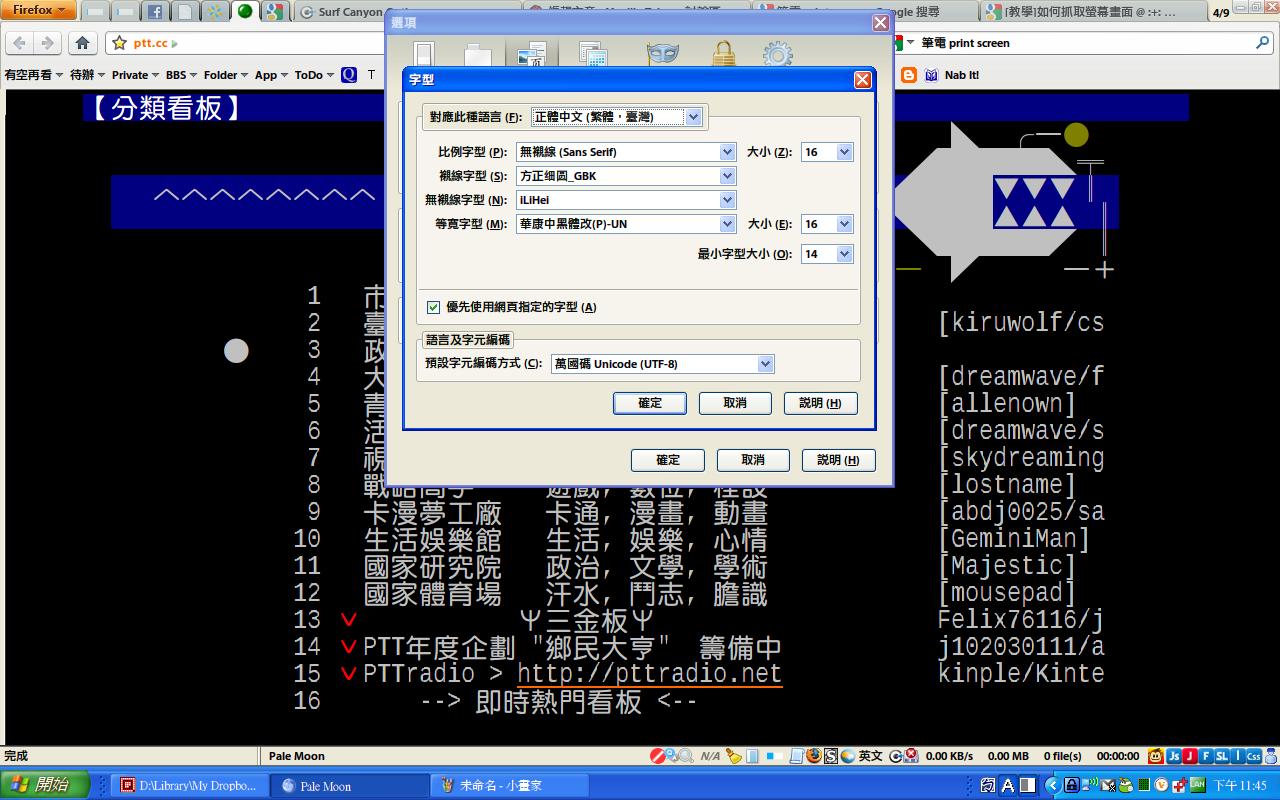The width and height of the screenshot is (1280, 800).
Task: Open the home page button
Action: (83, 43)
